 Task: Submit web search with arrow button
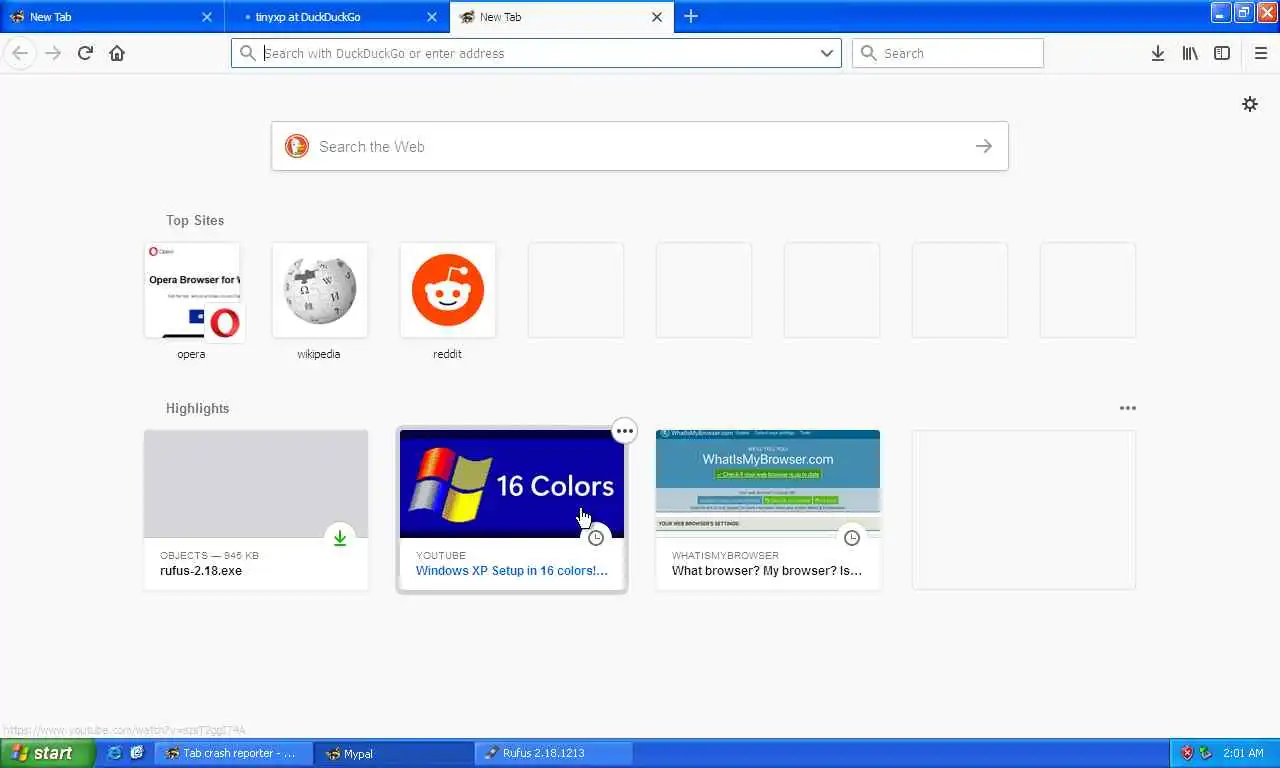coord(984,146)
